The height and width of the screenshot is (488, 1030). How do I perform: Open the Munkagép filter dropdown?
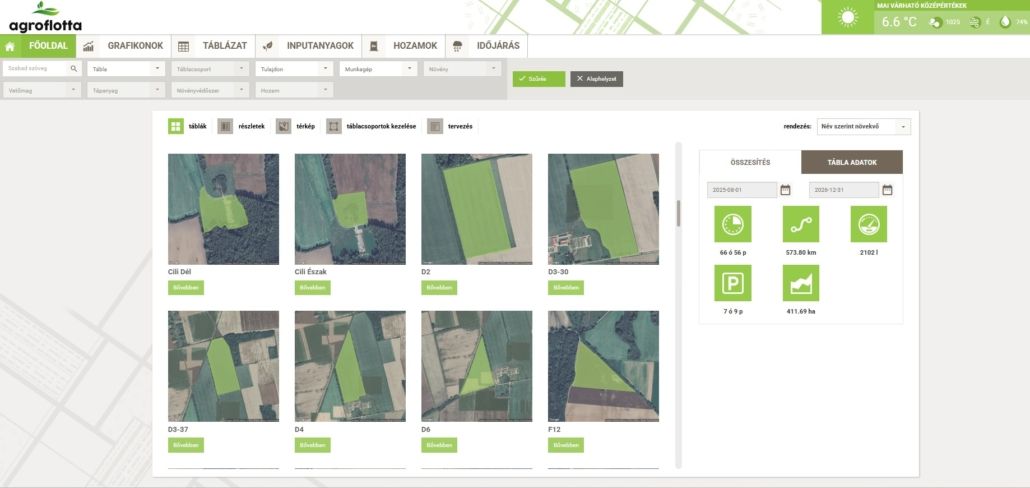[x=379, y=69]
